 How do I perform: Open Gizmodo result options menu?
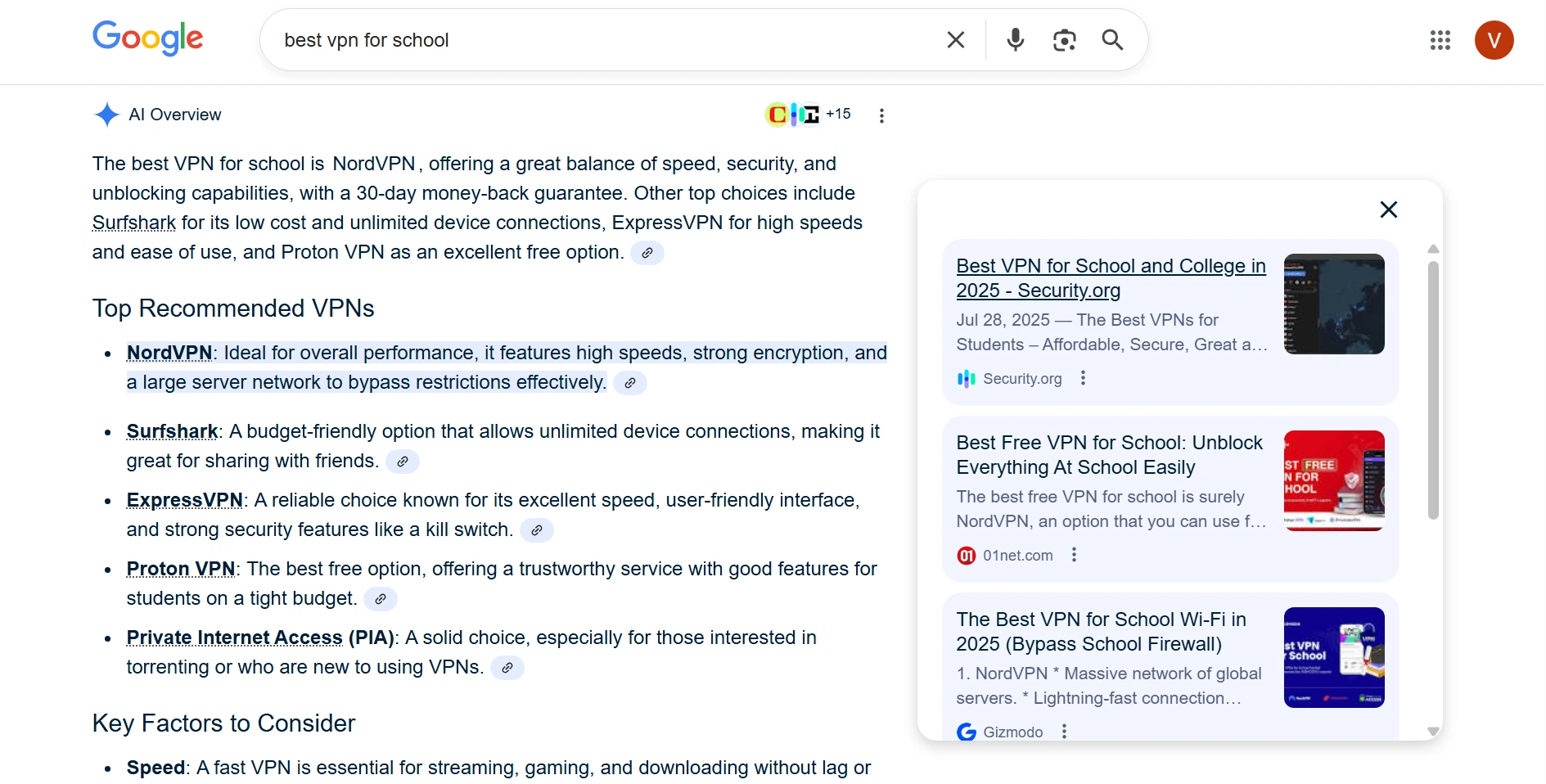coord(1064,731)
